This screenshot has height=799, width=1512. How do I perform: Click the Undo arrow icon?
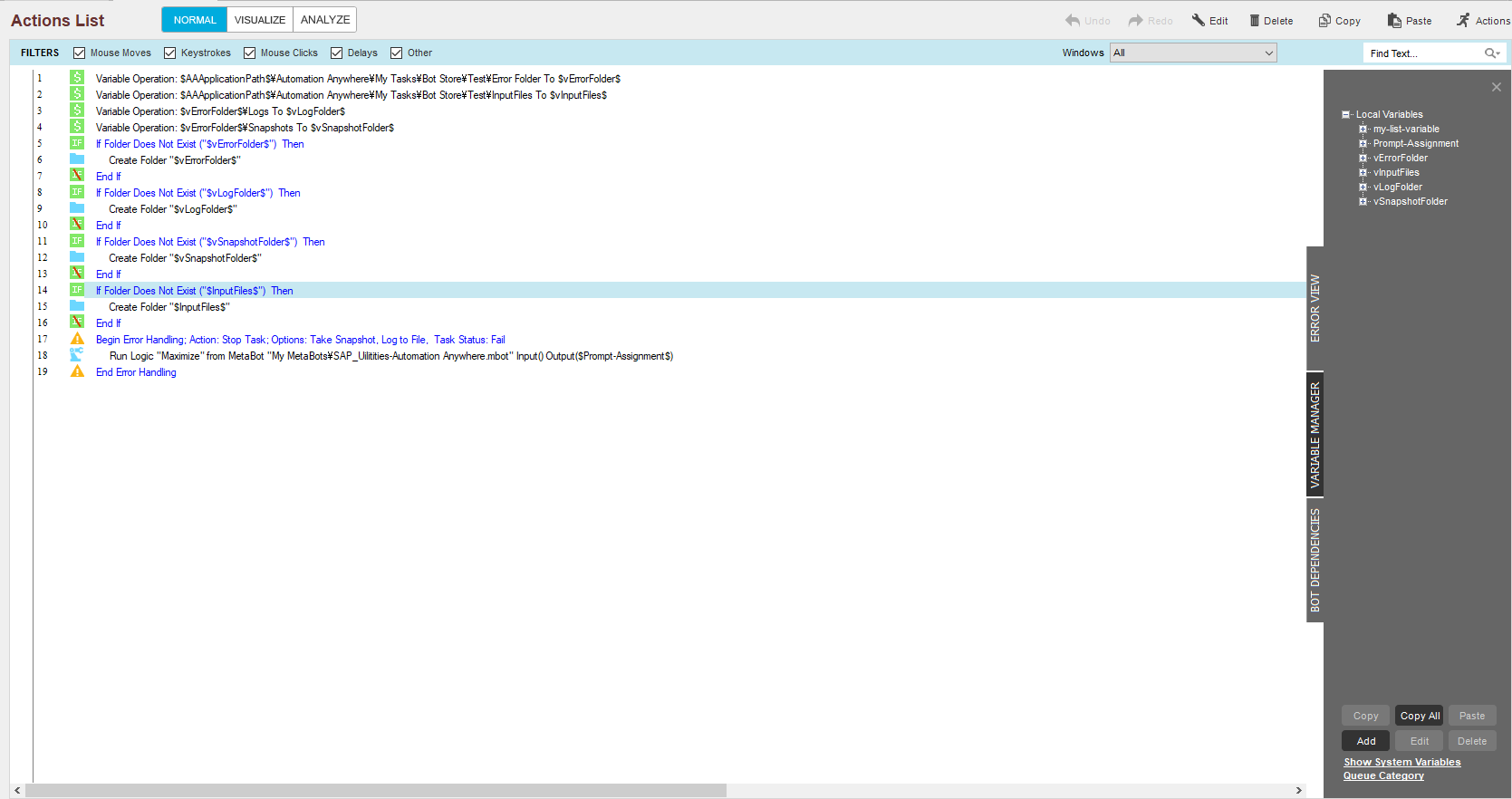tap(1073, 20)
